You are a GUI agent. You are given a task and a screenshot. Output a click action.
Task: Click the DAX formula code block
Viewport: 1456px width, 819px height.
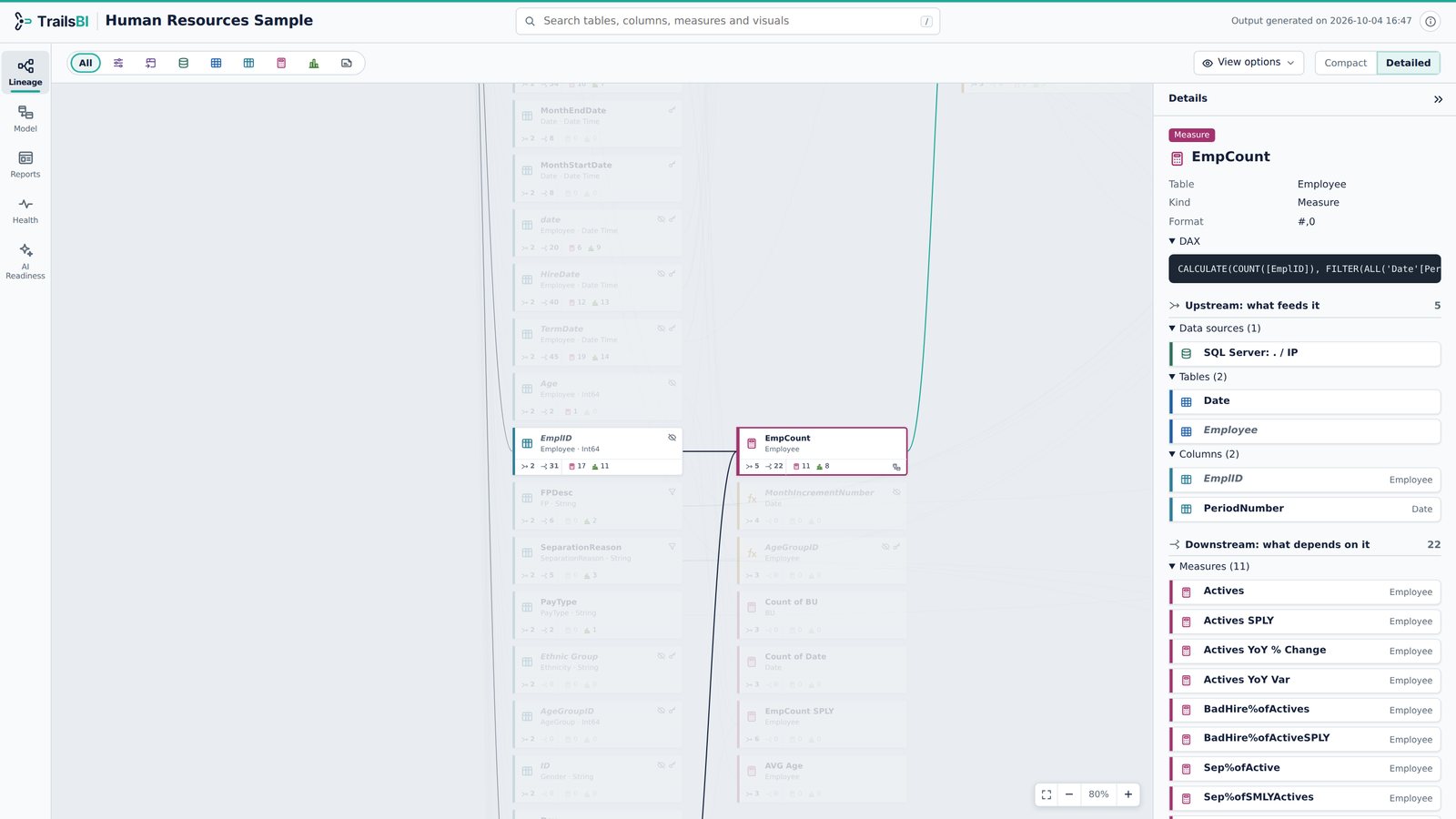click(x=1305, y=269)
